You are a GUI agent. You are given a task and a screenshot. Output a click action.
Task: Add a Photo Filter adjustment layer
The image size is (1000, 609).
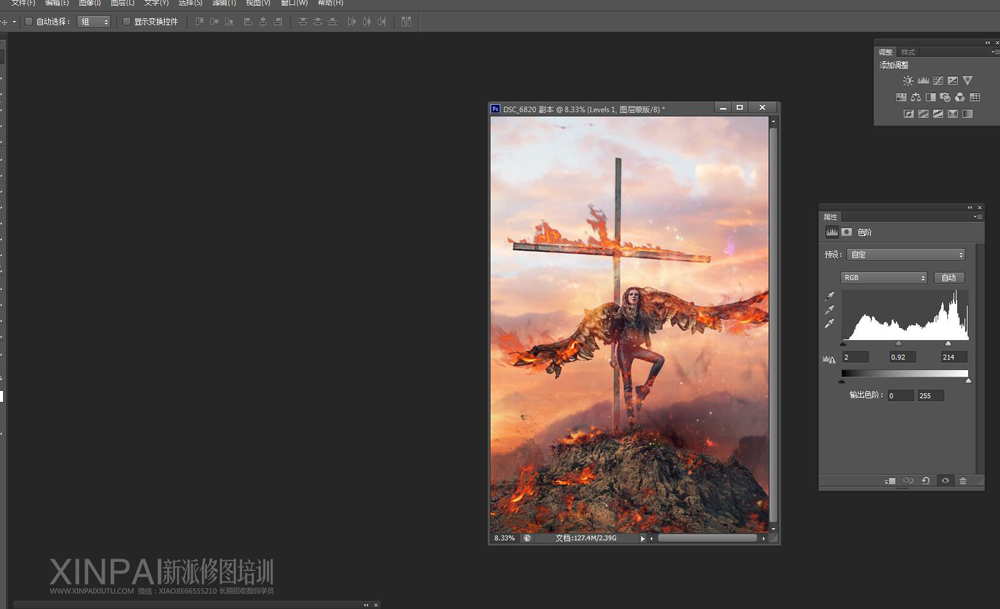pos(945,97)
